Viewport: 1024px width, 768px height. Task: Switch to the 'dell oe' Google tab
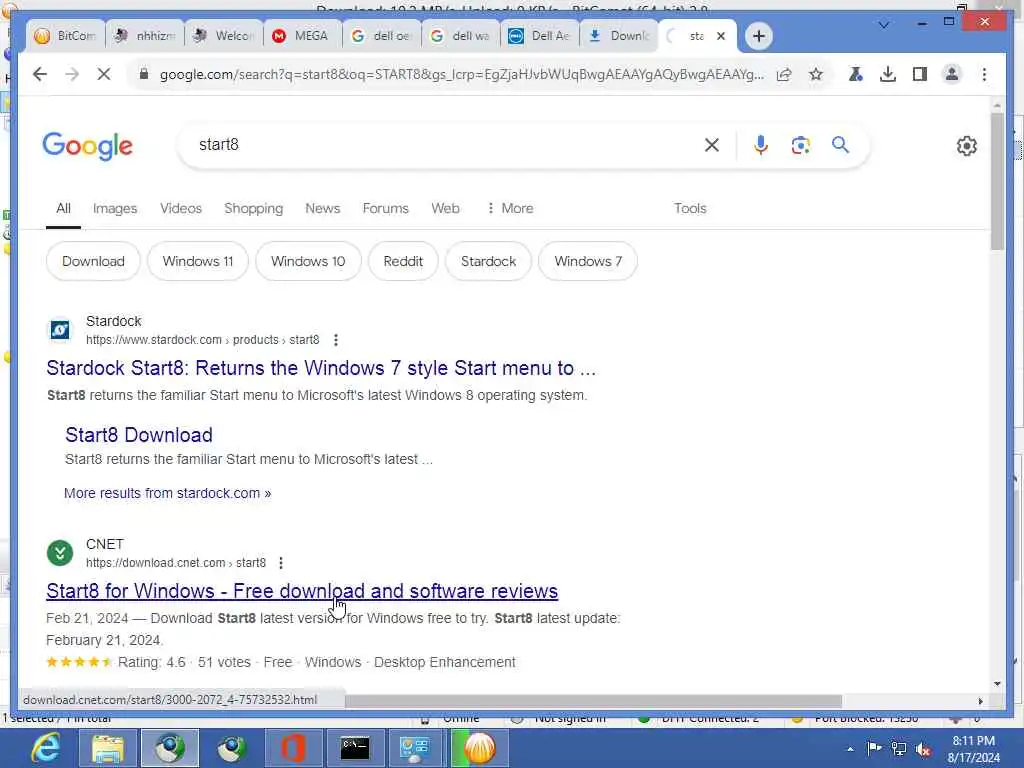(x=381, y=36)
